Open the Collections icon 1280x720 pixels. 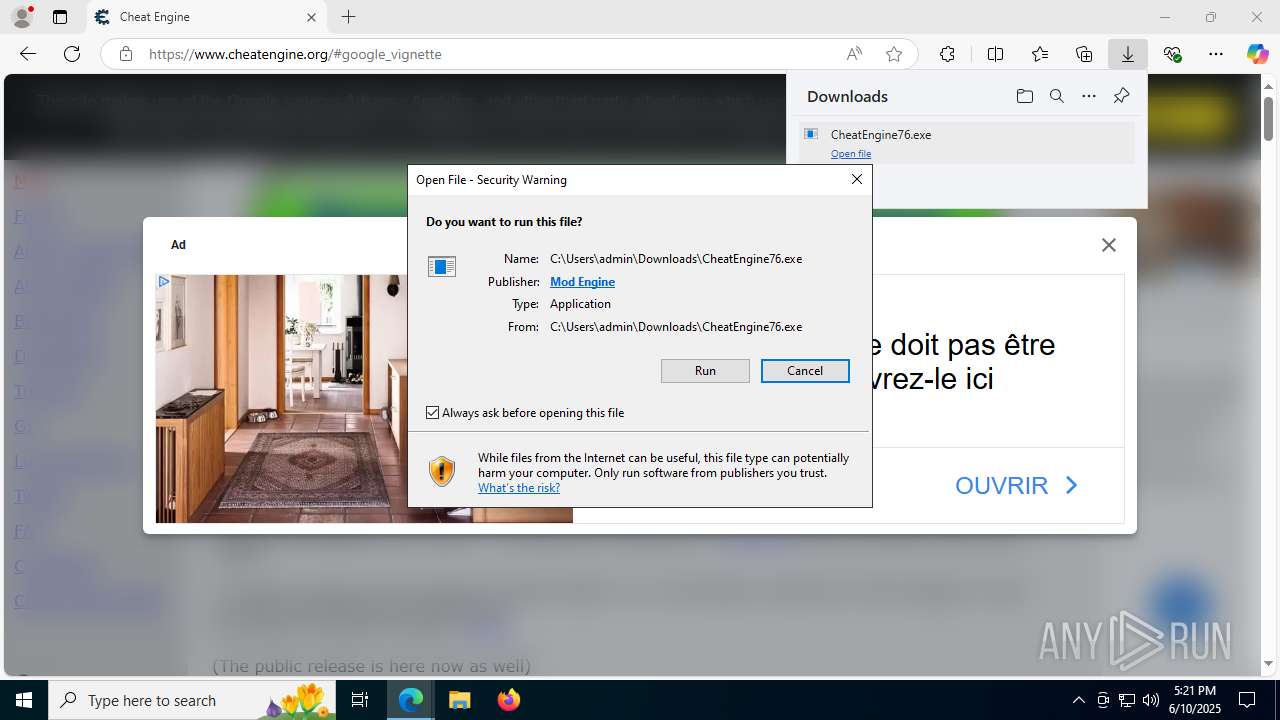click(x=1084, y=54)
